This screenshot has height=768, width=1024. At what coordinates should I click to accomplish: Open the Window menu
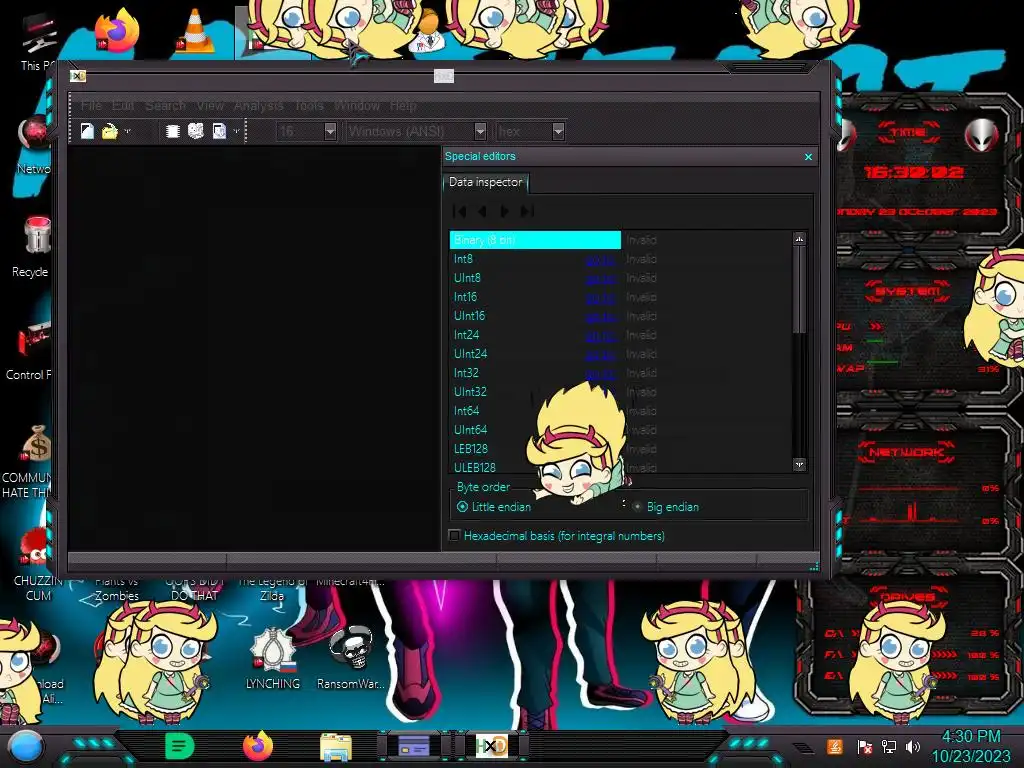point(357,105)
